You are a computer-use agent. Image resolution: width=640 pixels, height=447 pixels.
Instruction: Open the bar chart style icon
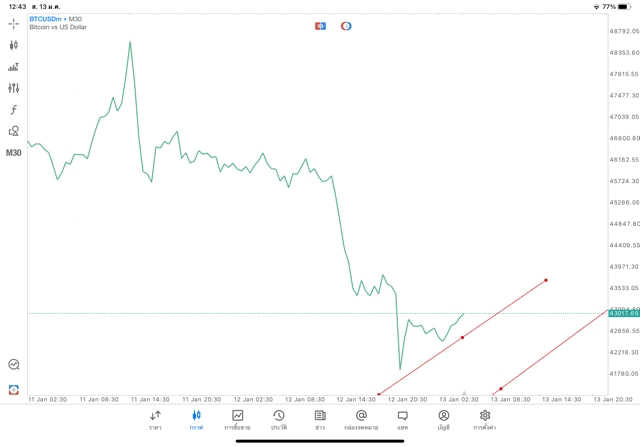(14, 67)
